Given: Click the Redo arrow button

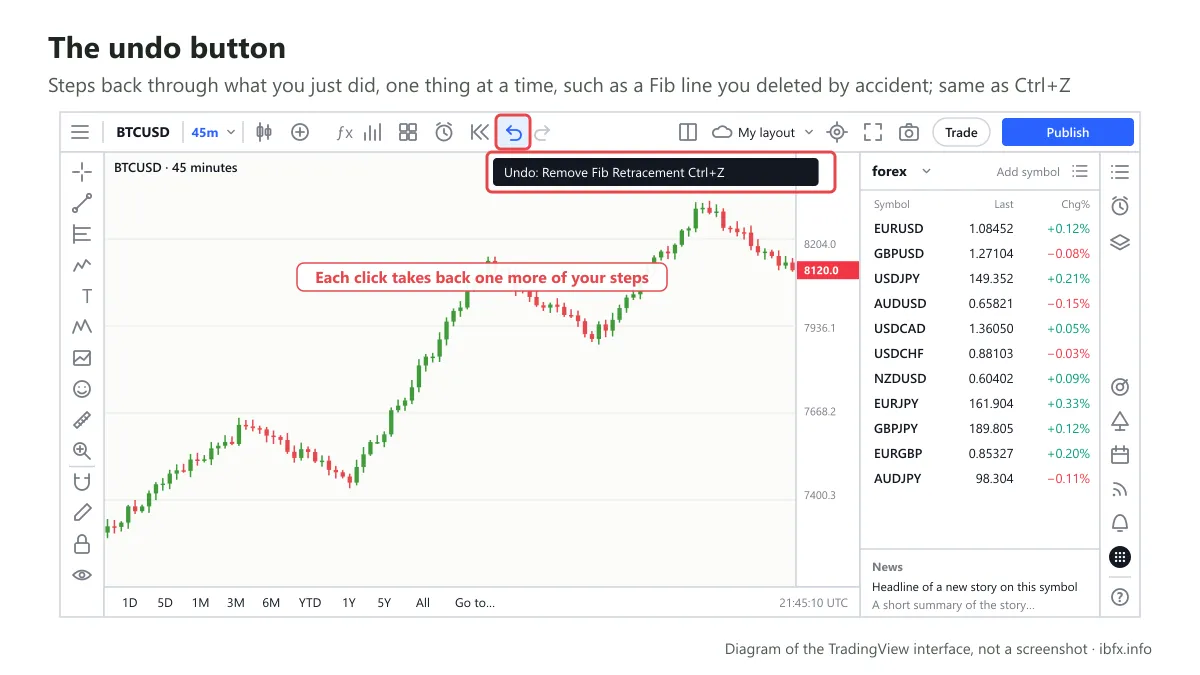Looking at the screenshot, I should click(542, 132).
